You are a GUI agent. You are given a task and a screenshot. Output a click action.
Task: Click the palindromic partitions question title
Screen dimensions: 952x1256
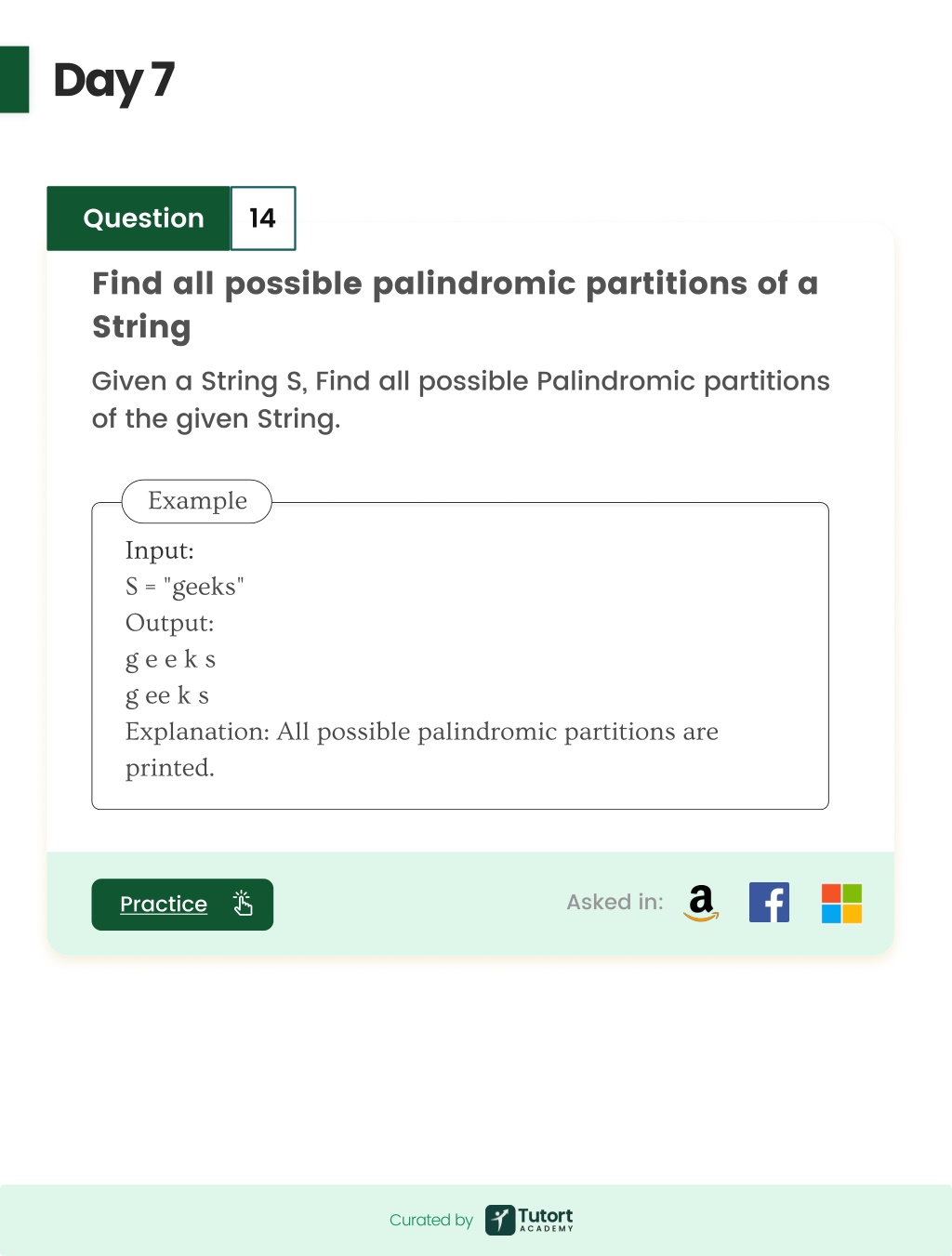click(x=455, y=305)
